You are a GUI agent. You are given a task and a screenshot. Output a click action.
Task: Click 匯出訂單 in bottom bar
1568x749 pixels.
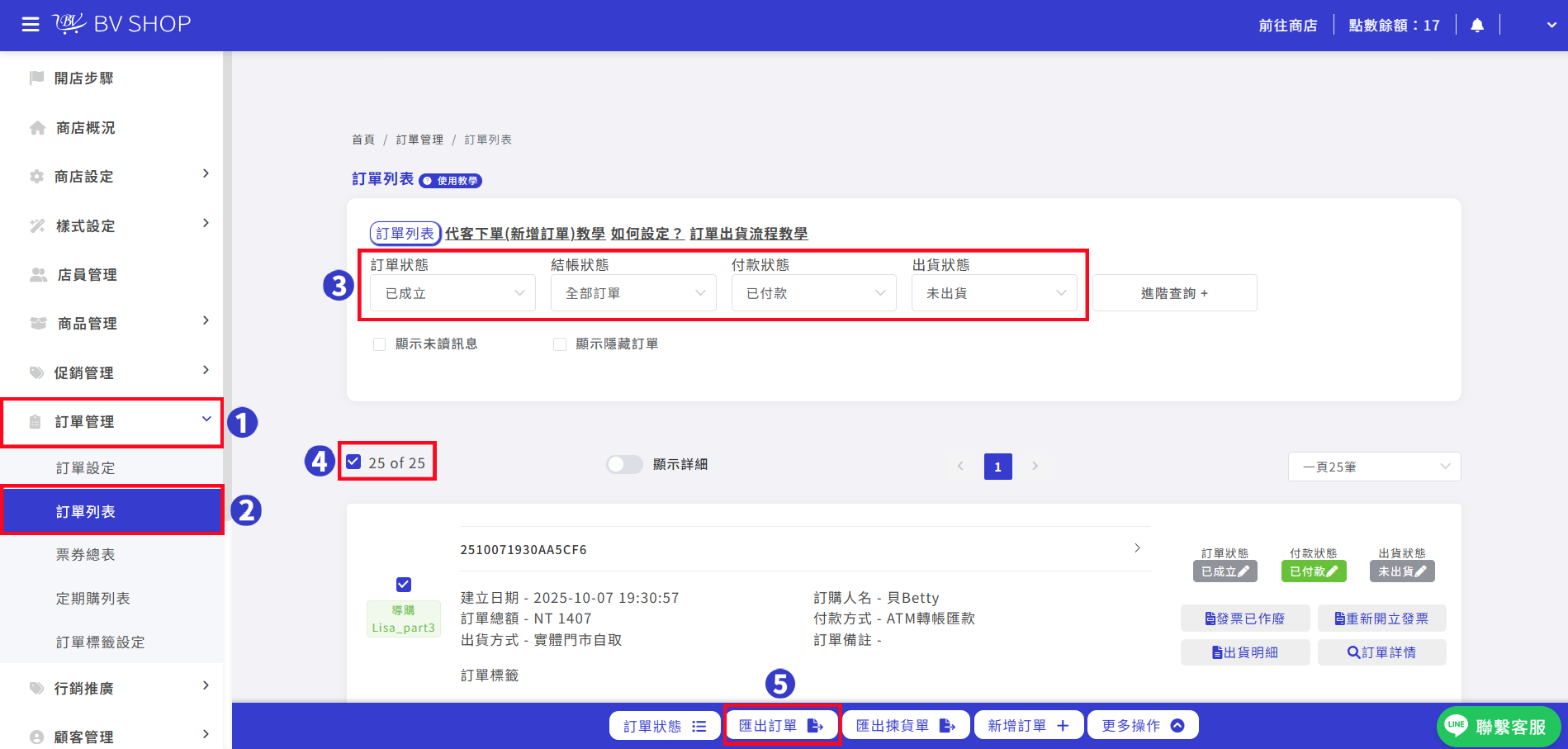(781, 726)
